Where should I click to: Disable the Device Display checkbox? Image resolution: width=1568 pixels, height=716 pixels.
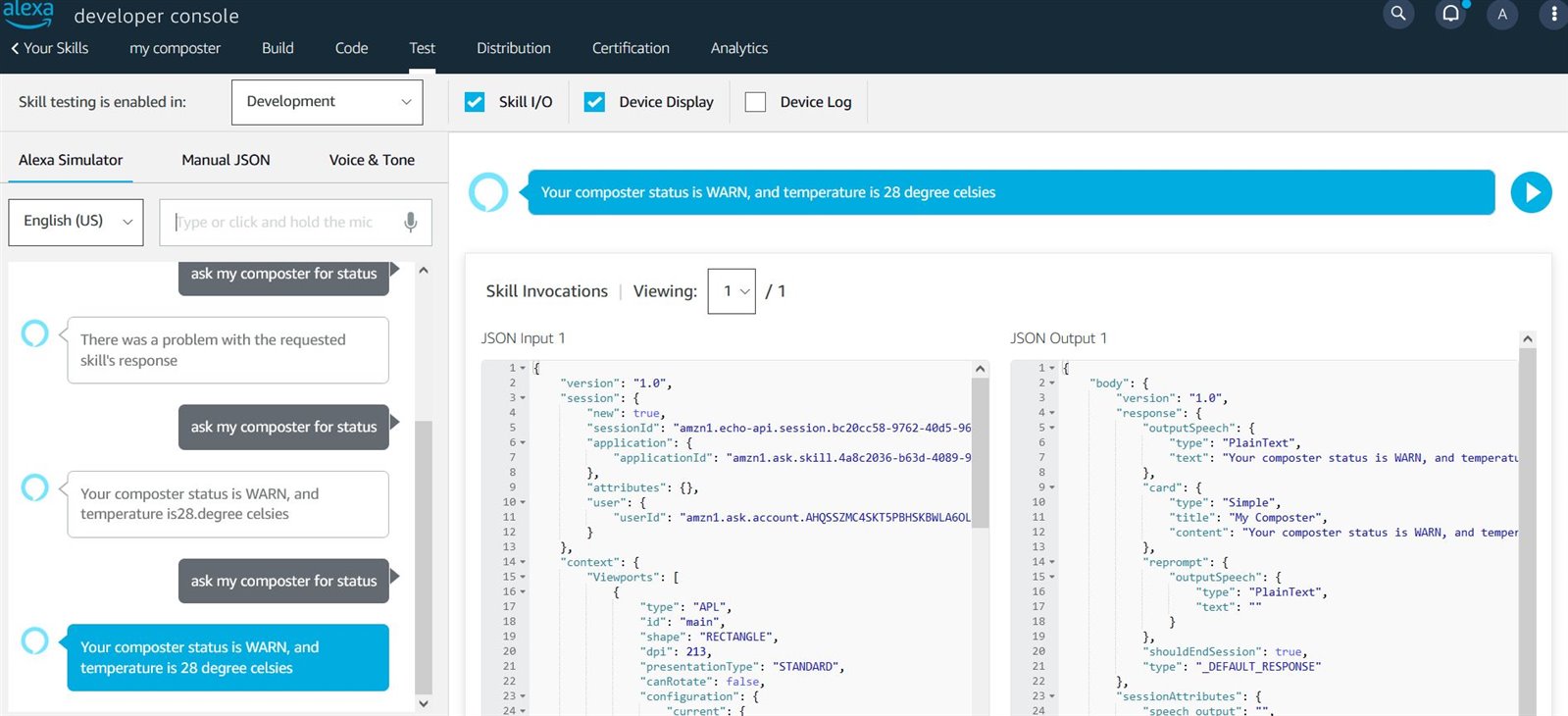click(594, 102)
